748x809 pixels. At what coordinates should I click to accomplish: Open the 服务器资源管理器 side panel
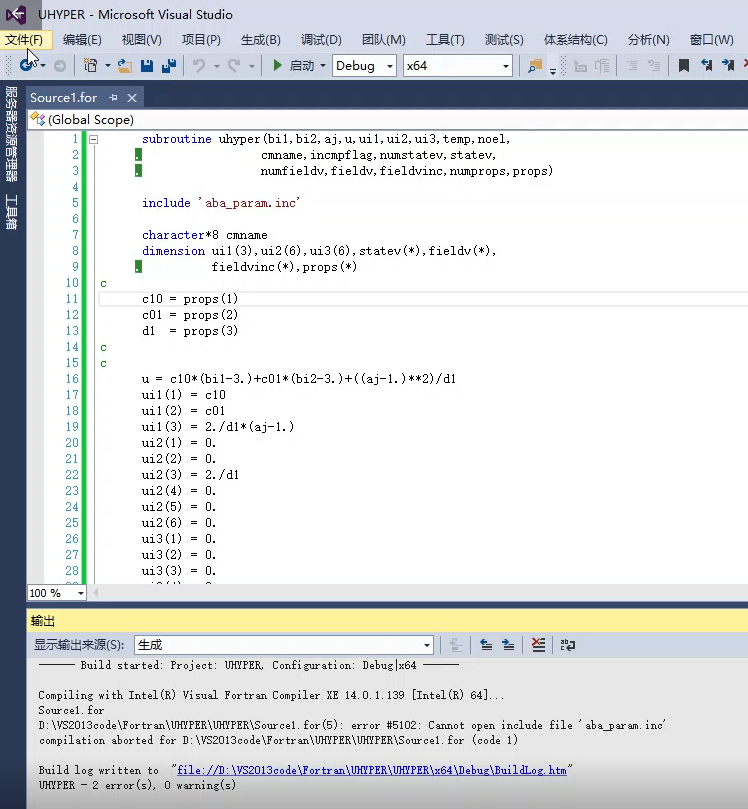(x=11, y=135)
